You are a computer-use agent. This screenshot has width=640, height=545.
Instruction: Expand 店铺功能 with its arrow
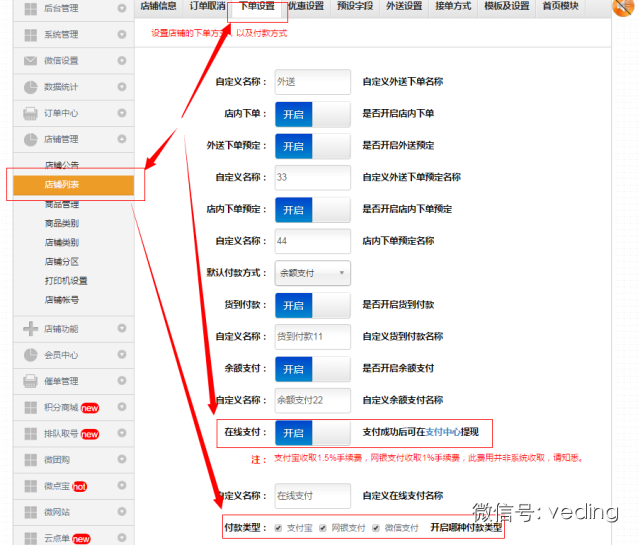[x=122, y=328]
